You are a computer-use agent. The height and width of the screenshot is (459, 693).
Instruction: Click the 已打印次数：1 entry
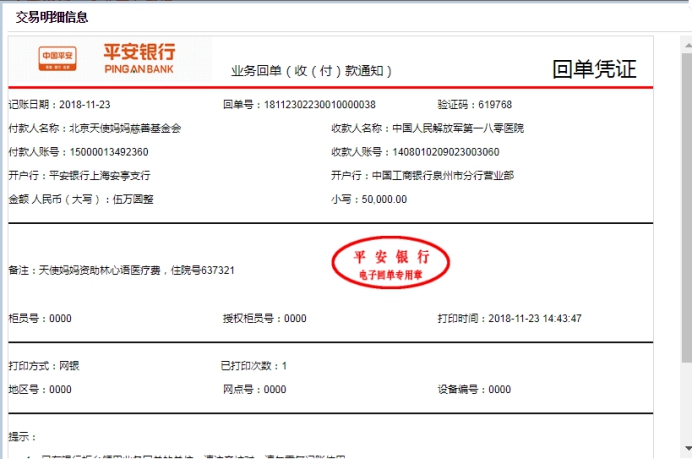254,366
